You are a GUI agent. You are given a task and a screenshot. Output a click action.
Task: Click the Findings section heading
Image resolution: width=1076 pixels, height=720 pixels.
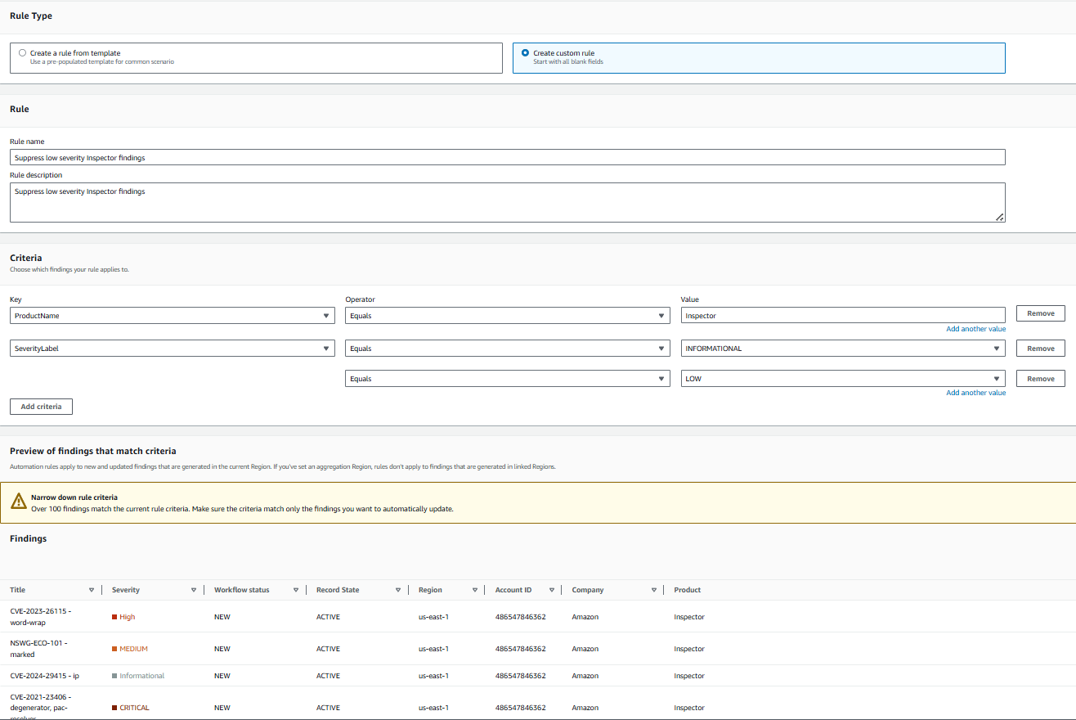click(x=28, y=539)
